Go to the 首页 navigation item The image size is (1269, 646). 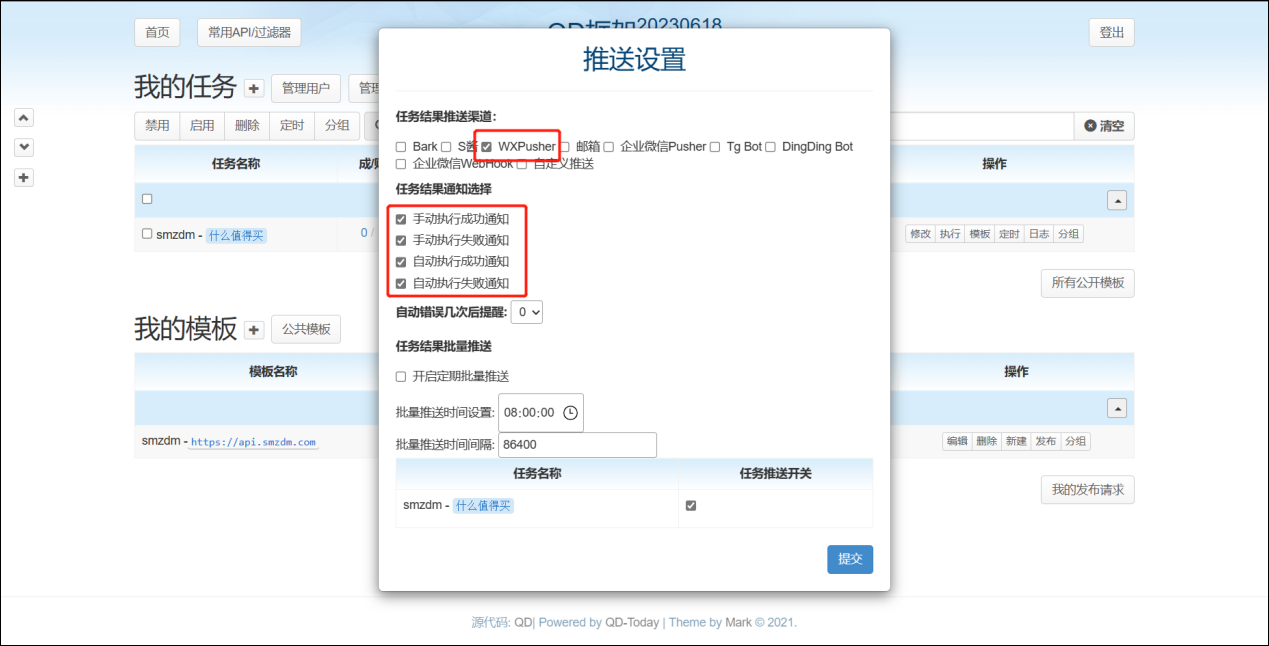(x=157, y=32)
